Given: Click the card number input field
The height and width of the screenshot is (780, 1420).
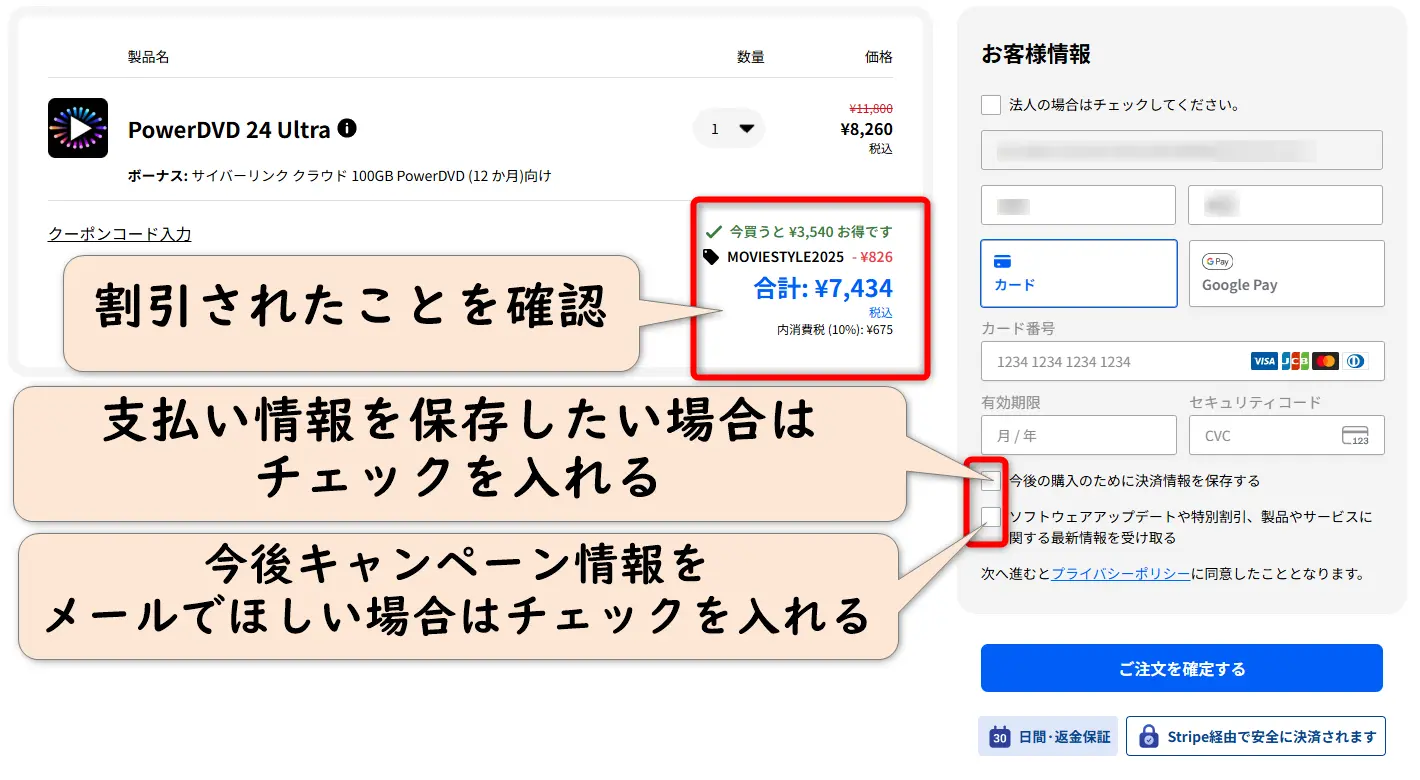Looking at the screenshot, I should [x=1100, y=361].
